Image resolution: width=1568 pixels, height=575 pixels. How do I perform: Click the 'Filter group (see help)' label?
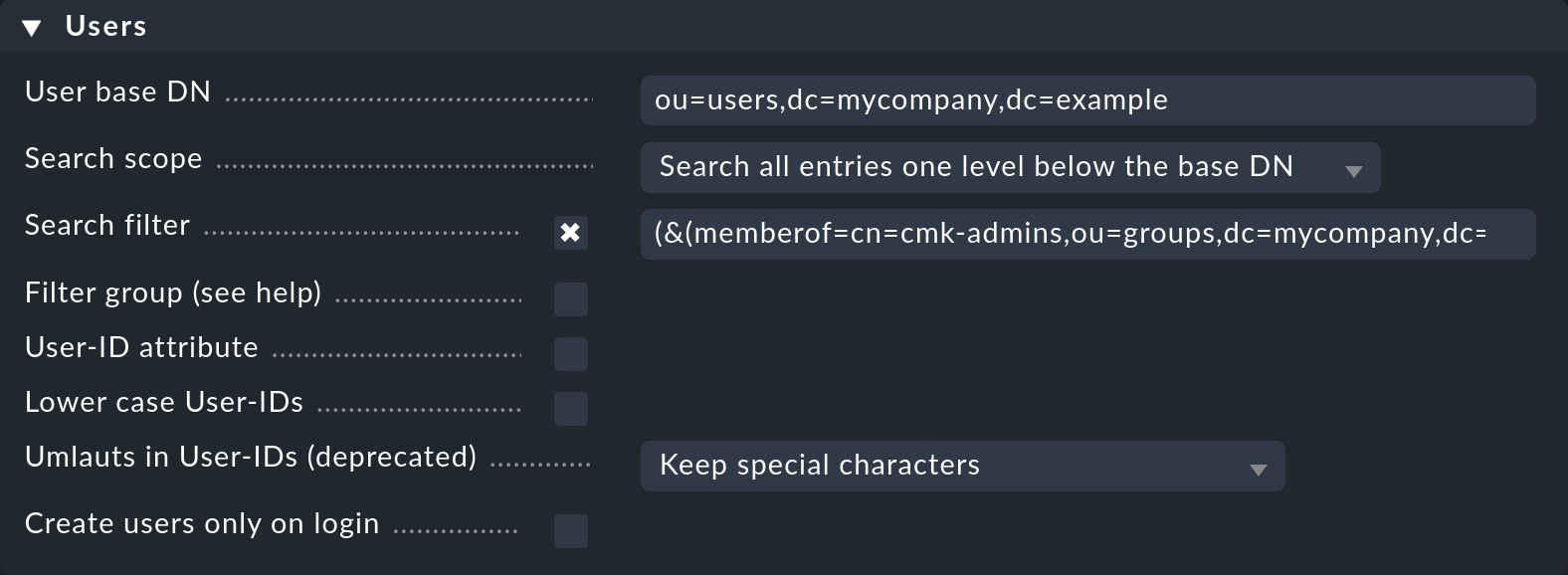click(x=174, y=291)
